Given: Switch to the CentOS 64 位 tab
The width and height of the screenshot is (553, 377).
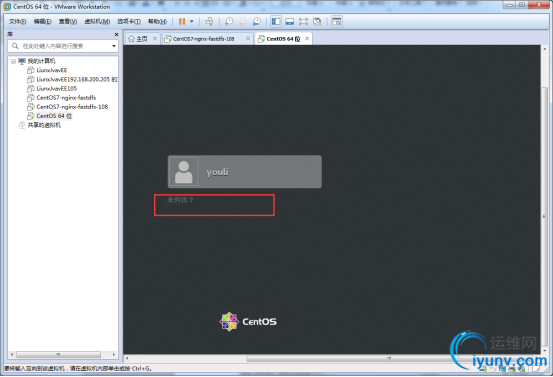Looking at the screenshot, I should (x=283, y=39).
